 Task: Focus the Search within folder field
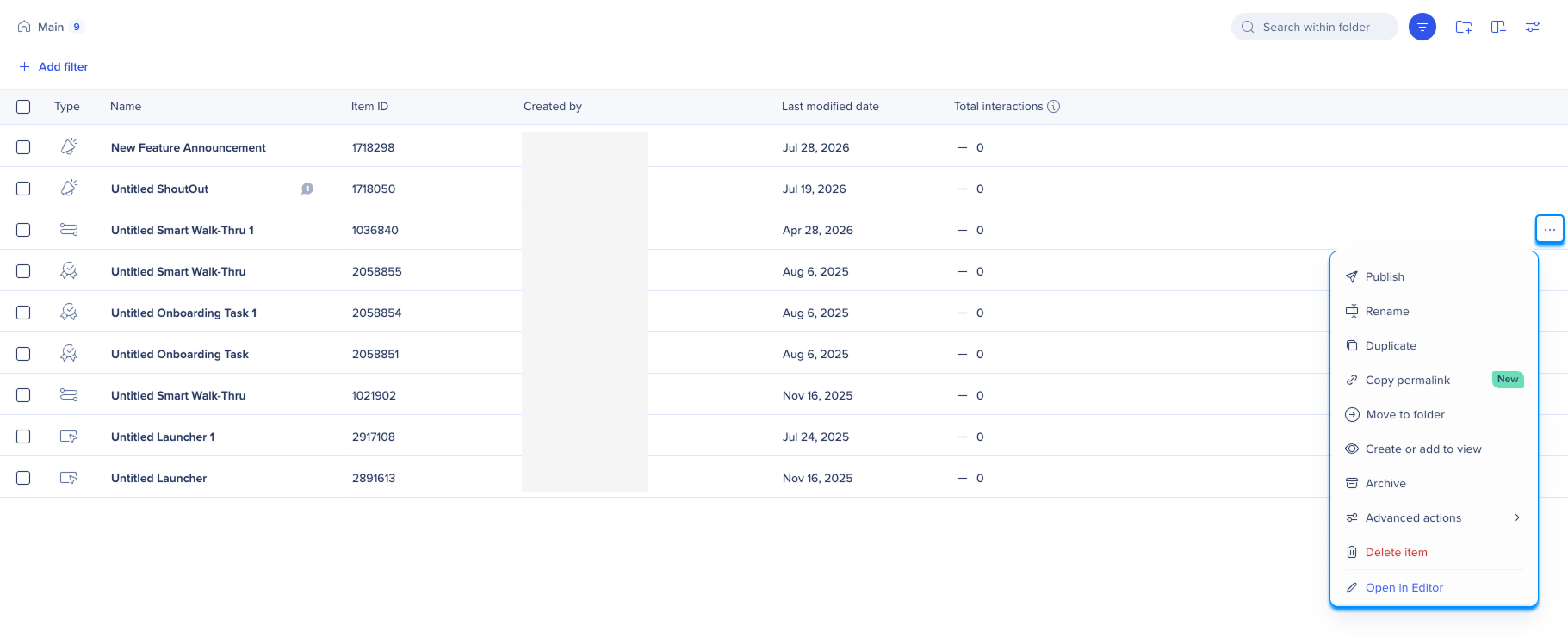tap(1315, 27)
